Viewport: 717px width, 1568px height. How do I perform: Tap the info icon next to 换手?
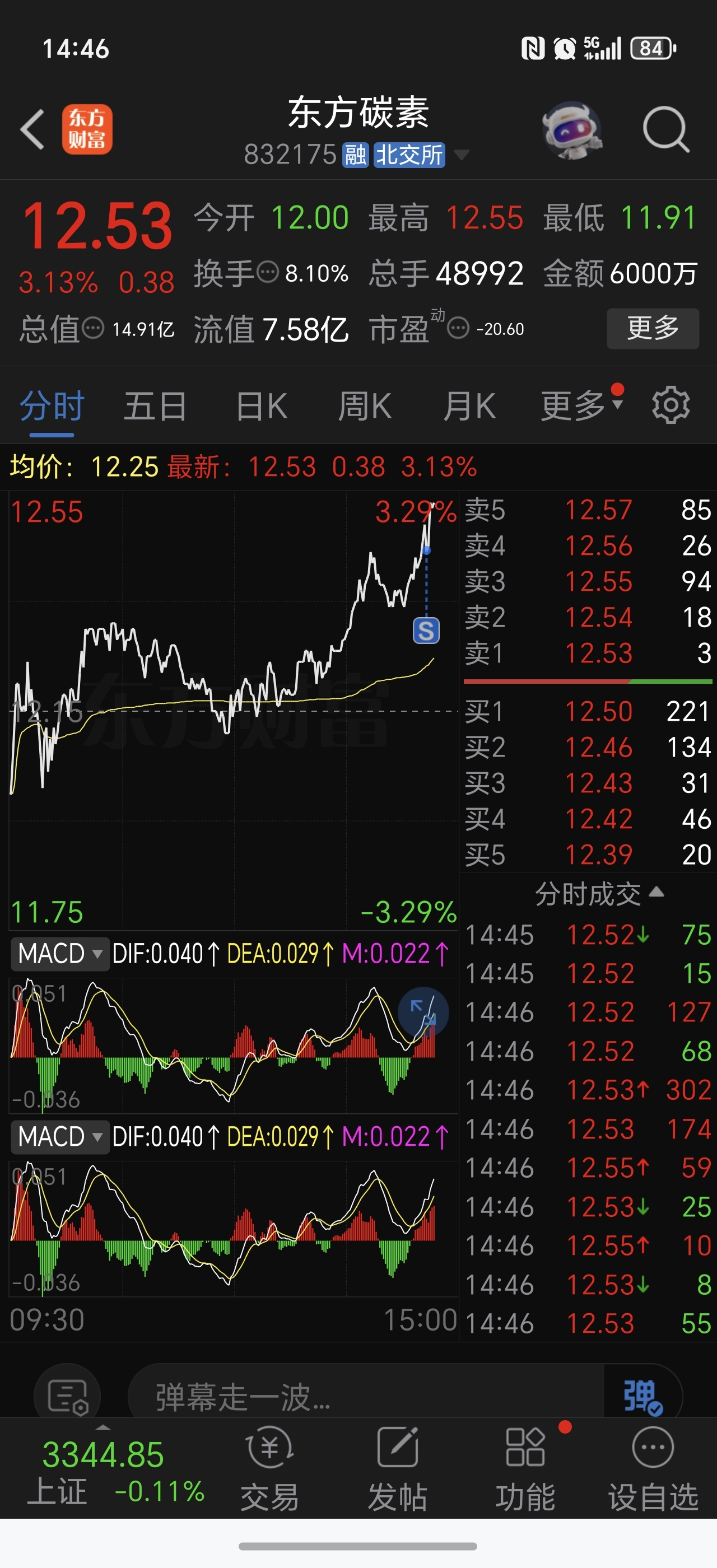pyautogui.click(x=268, y=272)
